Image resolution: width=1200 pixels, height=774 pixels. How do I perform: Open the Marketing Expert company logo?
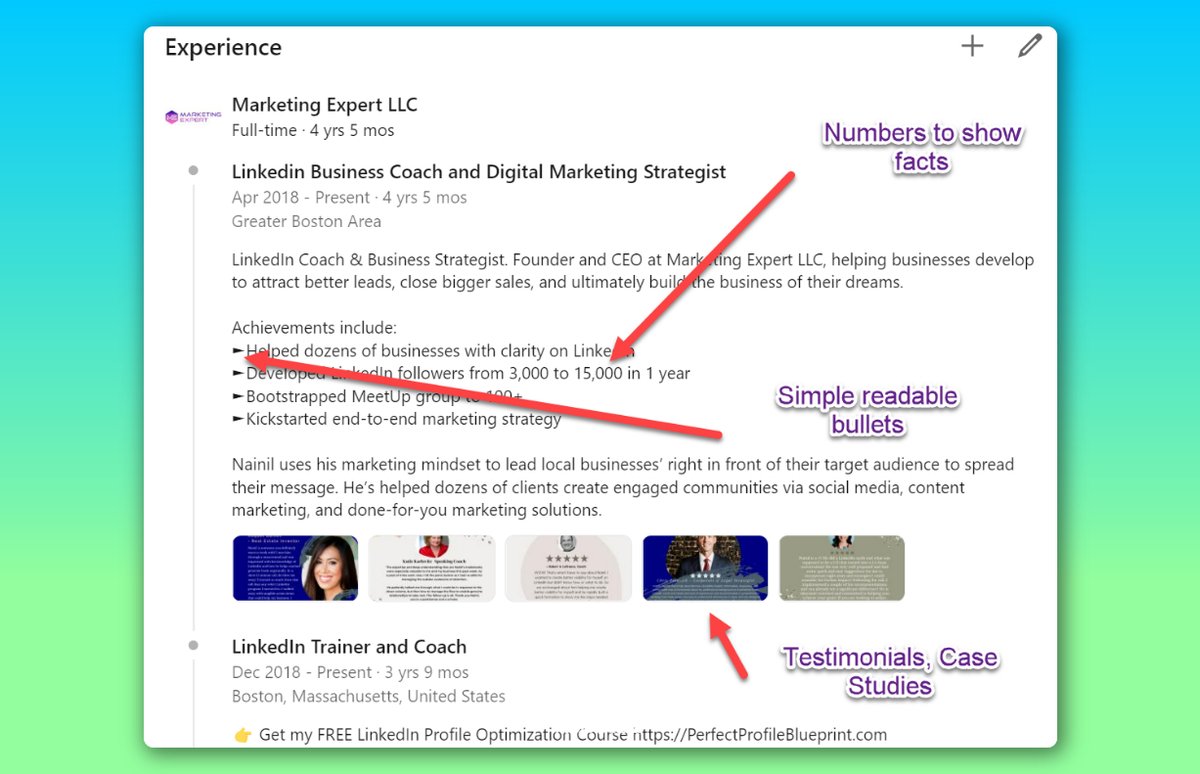193,117
